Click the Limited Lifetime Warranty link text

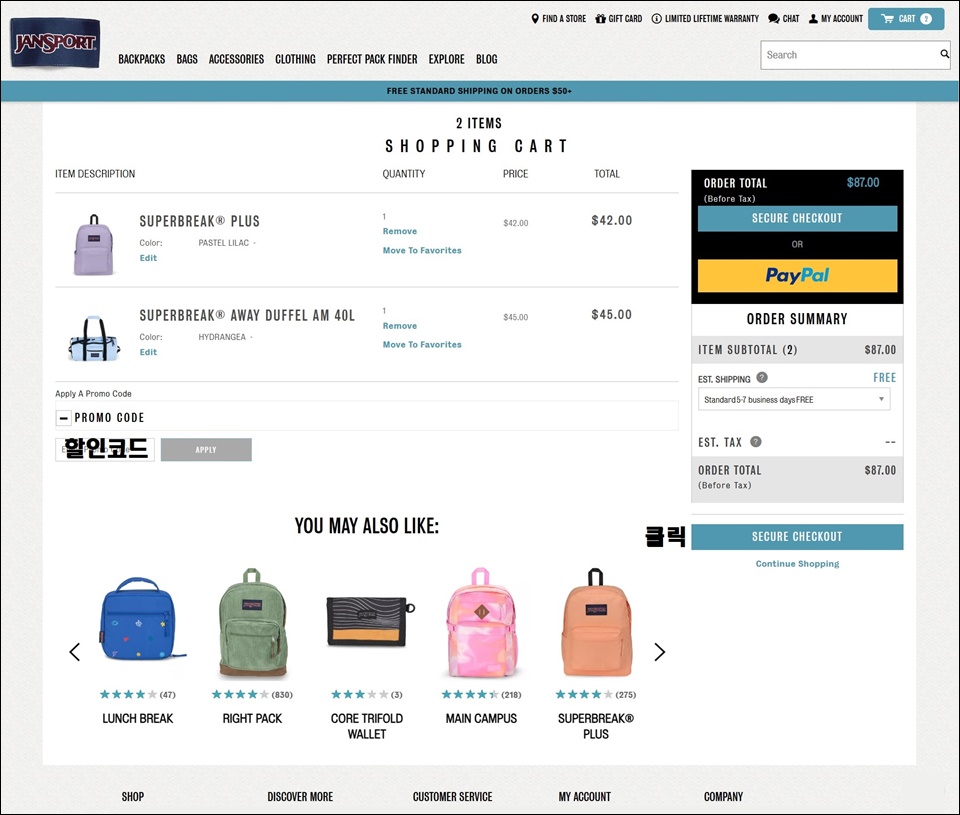point(711,18)
